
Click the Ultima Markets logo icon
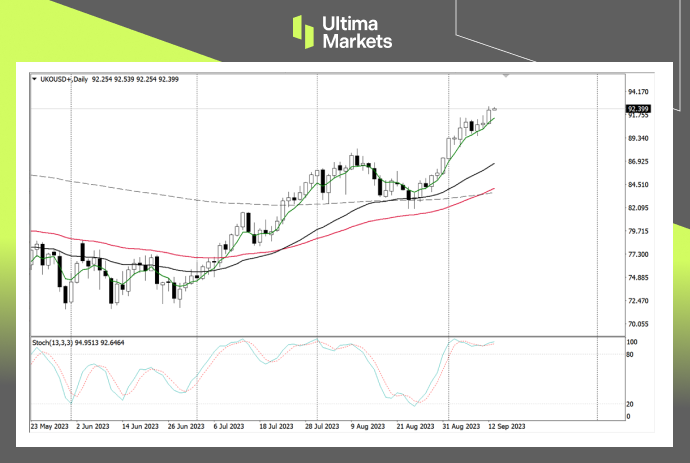point(304,32)
